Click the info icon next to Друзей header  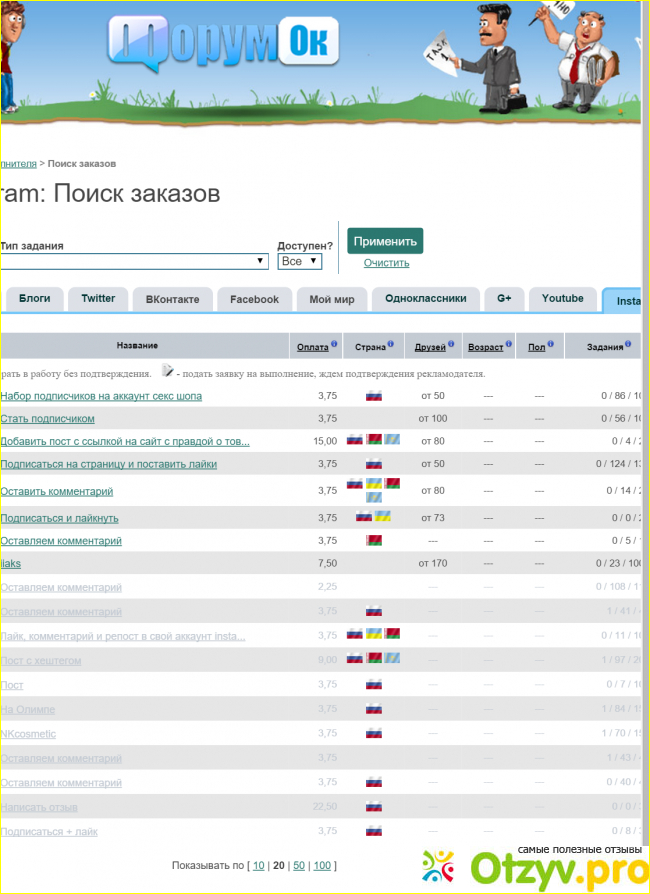(453, 344)
